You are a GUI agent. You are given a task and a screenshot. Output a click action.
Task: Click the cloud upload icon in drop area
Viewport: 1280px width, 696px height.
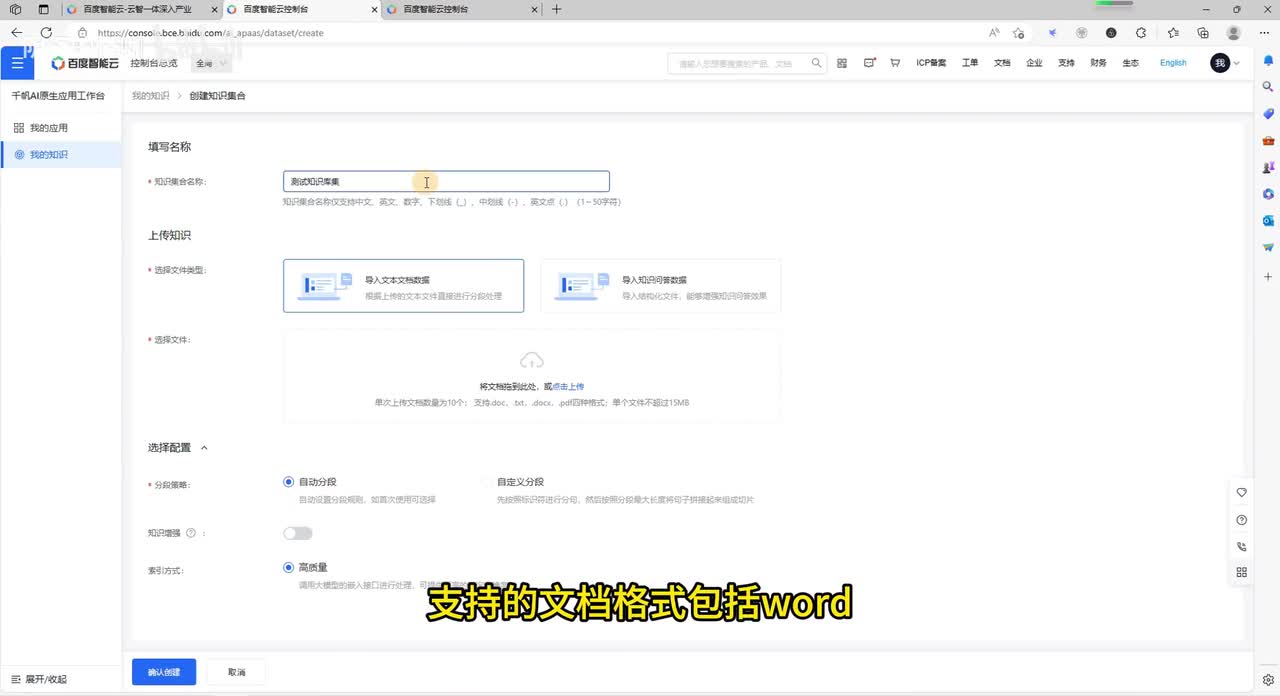(531, 361)
